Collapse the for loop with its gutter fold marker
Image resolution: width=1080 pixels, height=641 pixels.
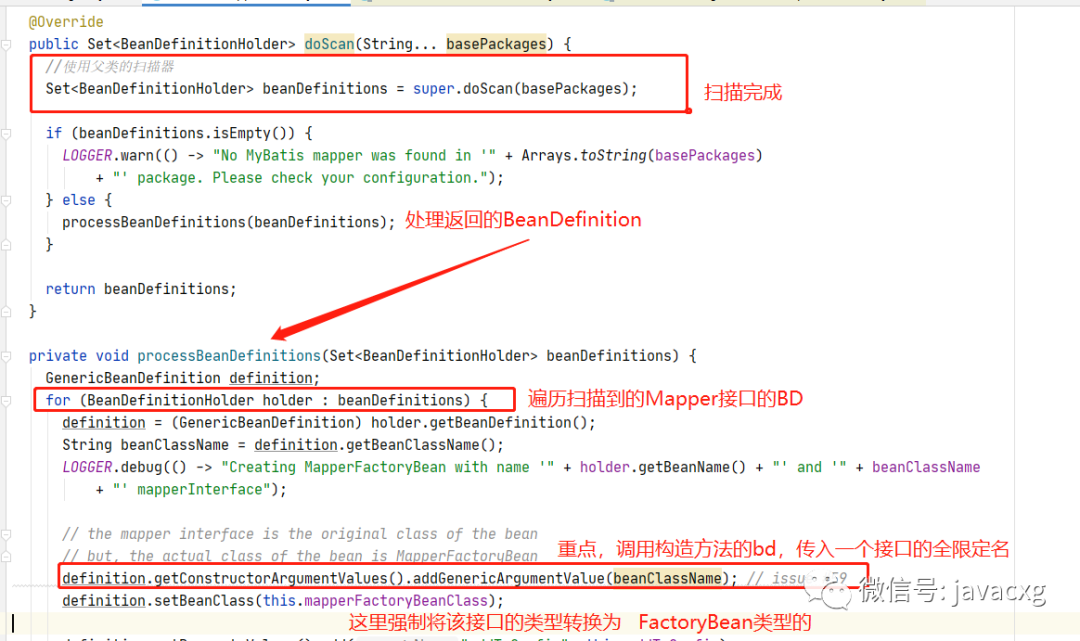coord(6,401)
